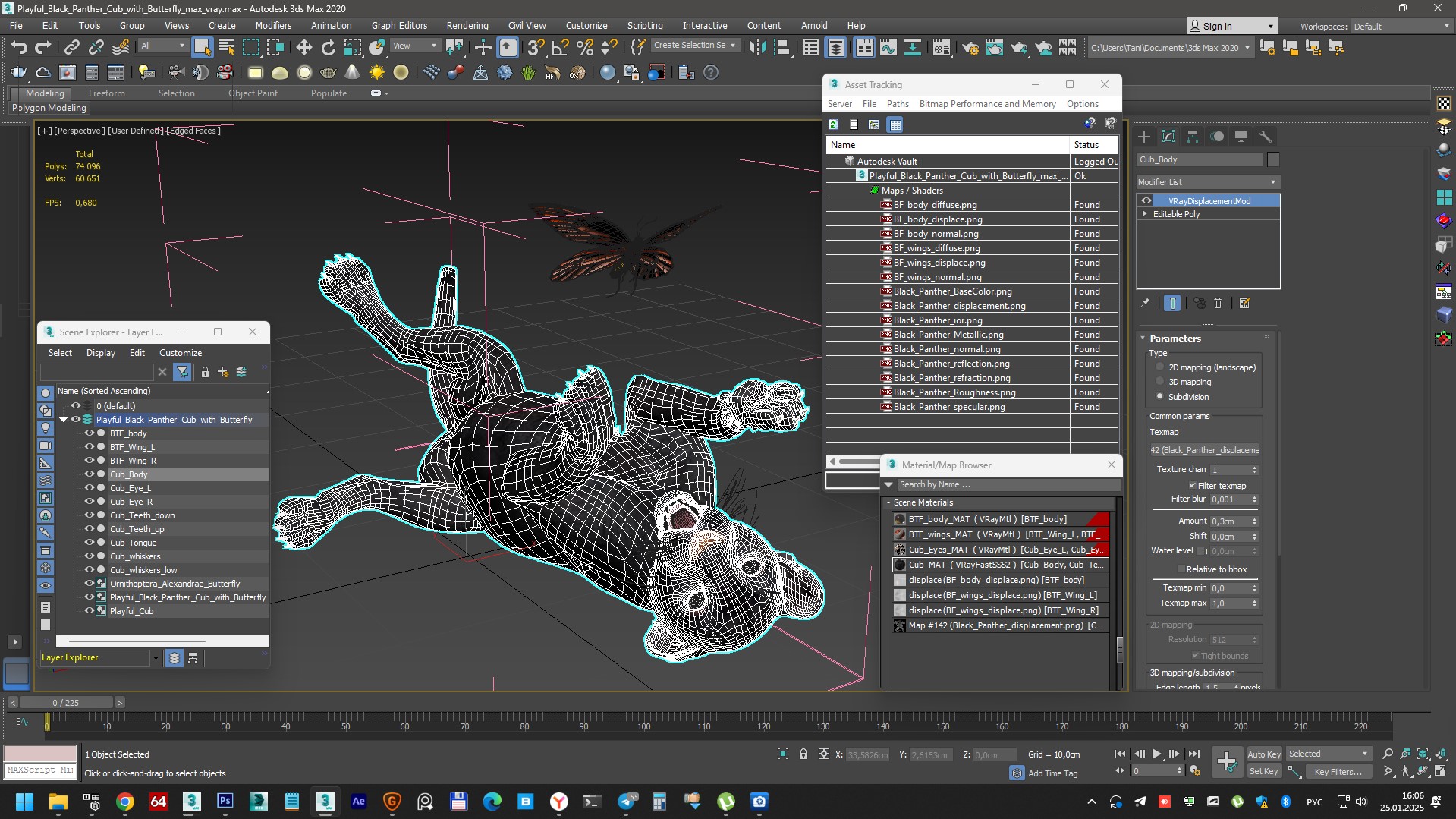This screenshot has height=819, width=1456.
Task: Open Paths menu in Asset Tracking
Action: 897,104
